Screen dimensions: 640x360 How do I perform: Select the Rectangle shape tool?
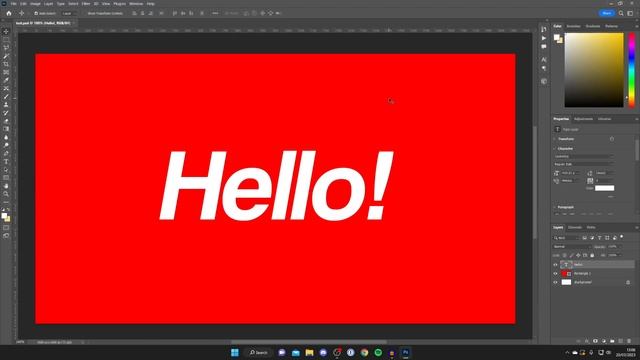pos(6,178)
